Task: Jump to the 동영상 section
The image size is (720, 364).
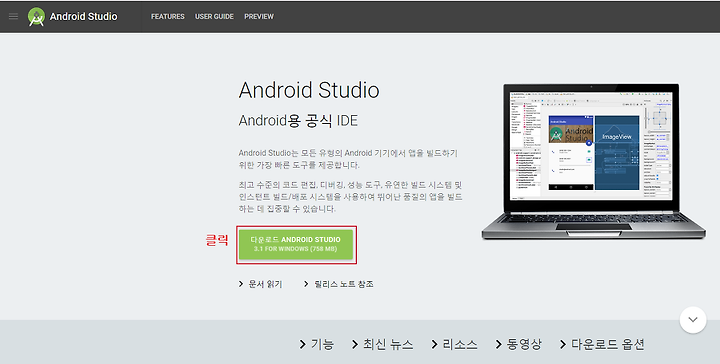Action: pos(519,344)
